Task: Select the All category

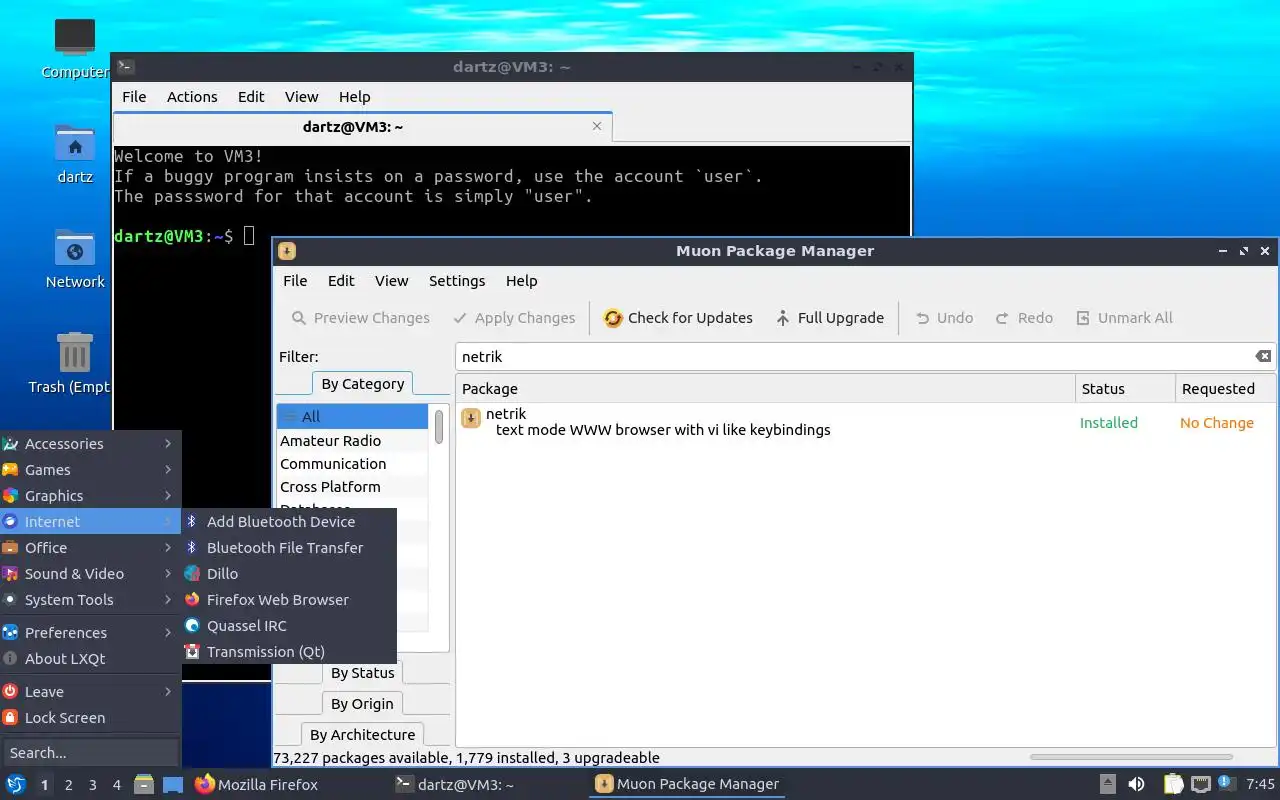Action: pyautogui.click(x=353, y=417)
